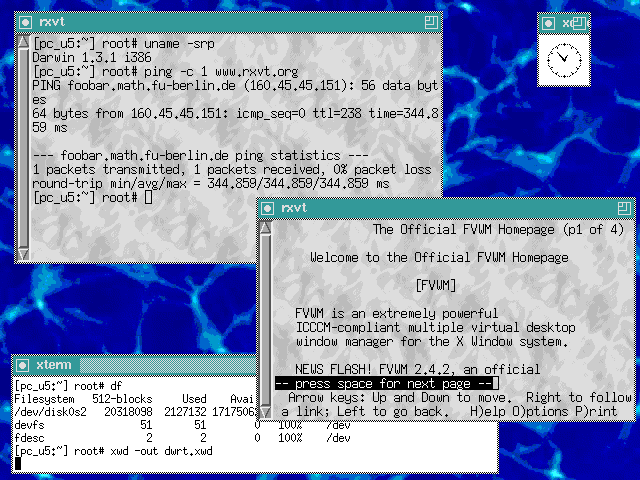Click the block cursor in xterm
The image size is (640, 480).
18,464
